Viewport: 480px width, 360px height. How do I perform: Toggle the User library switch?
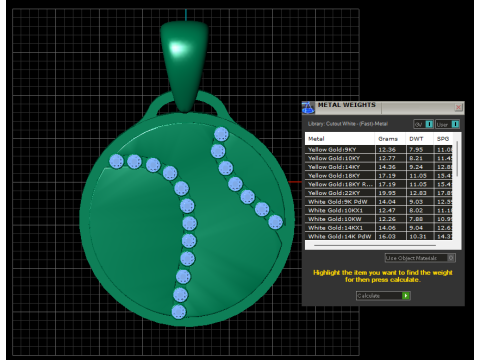coord(447,124)
